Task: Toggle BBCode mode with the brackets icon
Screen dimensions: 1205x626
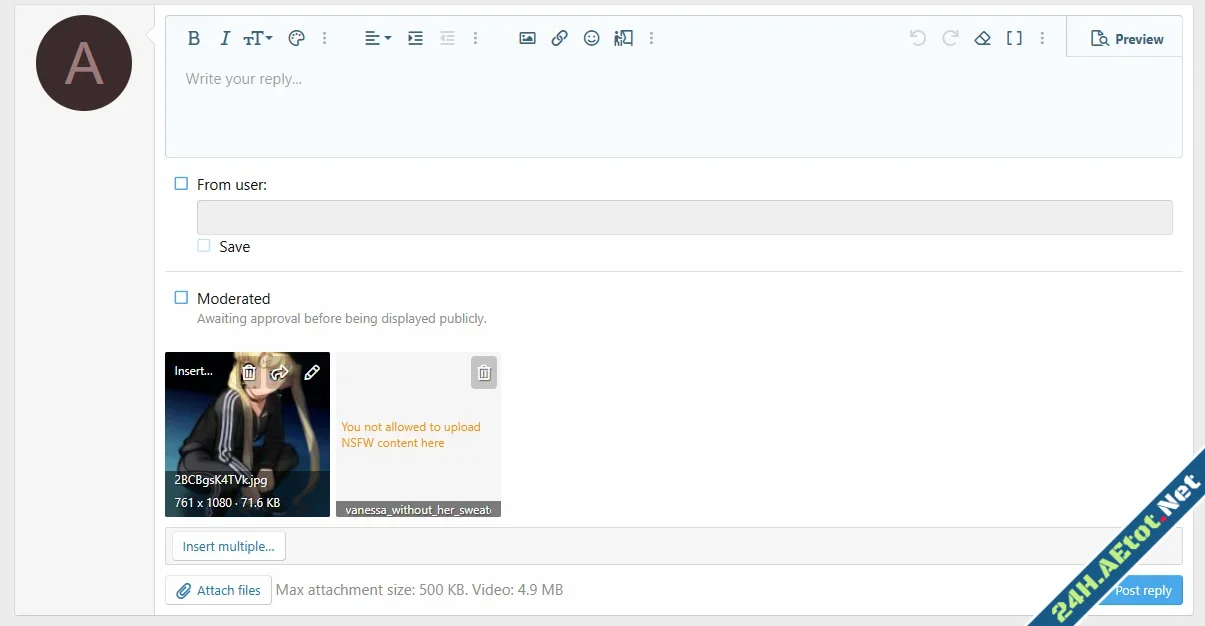Action: click(x=1014, y=37)
